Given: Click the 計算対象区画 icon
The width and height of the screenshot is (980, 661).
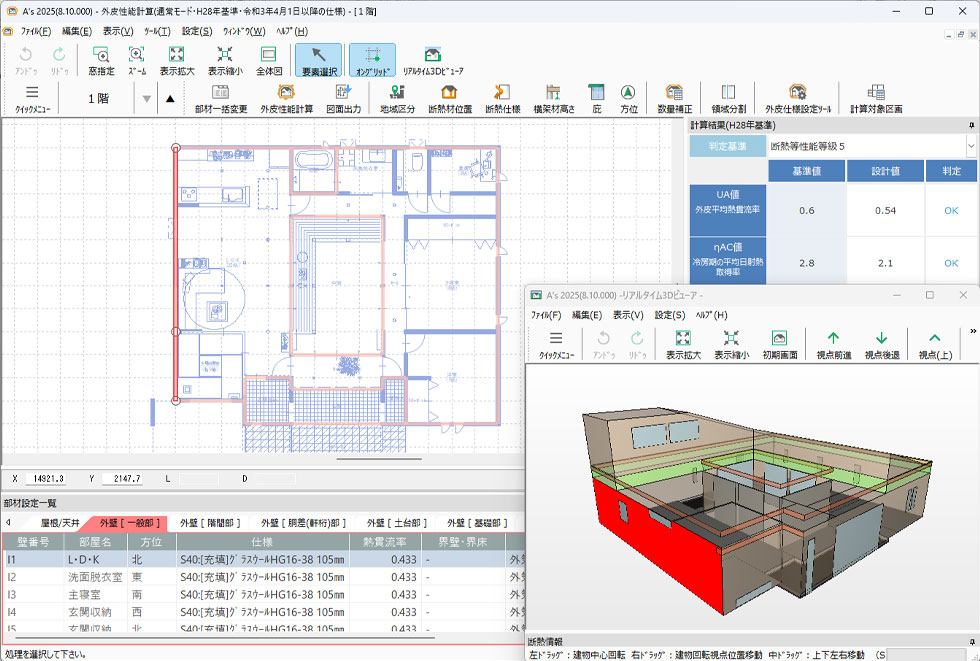Looking at the screenshot, I should tap(876, 99).
